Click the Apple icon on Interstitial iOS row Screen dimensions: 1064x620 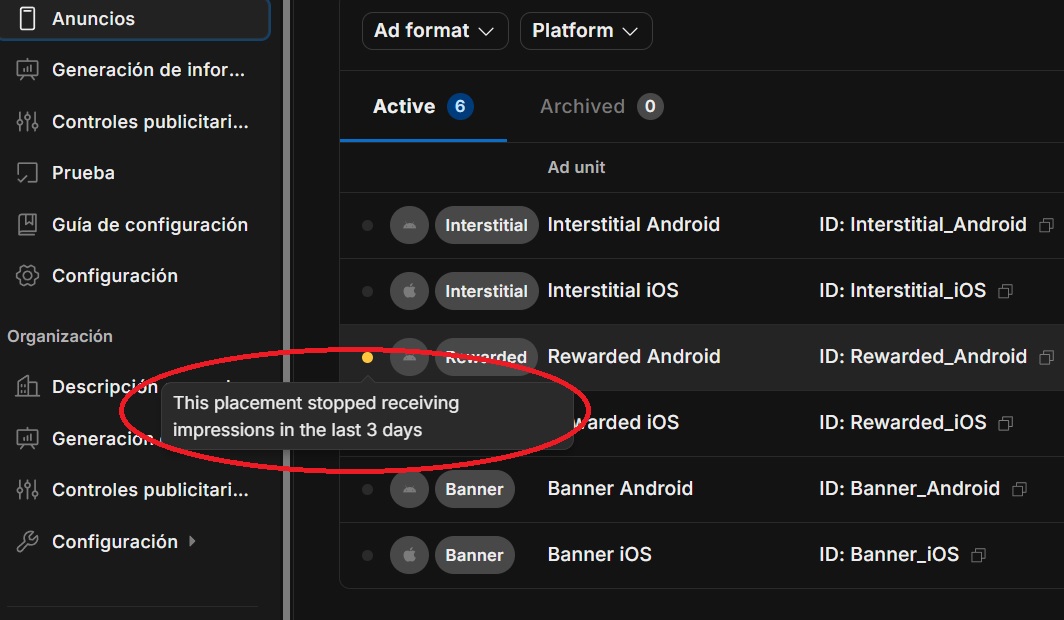(x=409, y=290)
